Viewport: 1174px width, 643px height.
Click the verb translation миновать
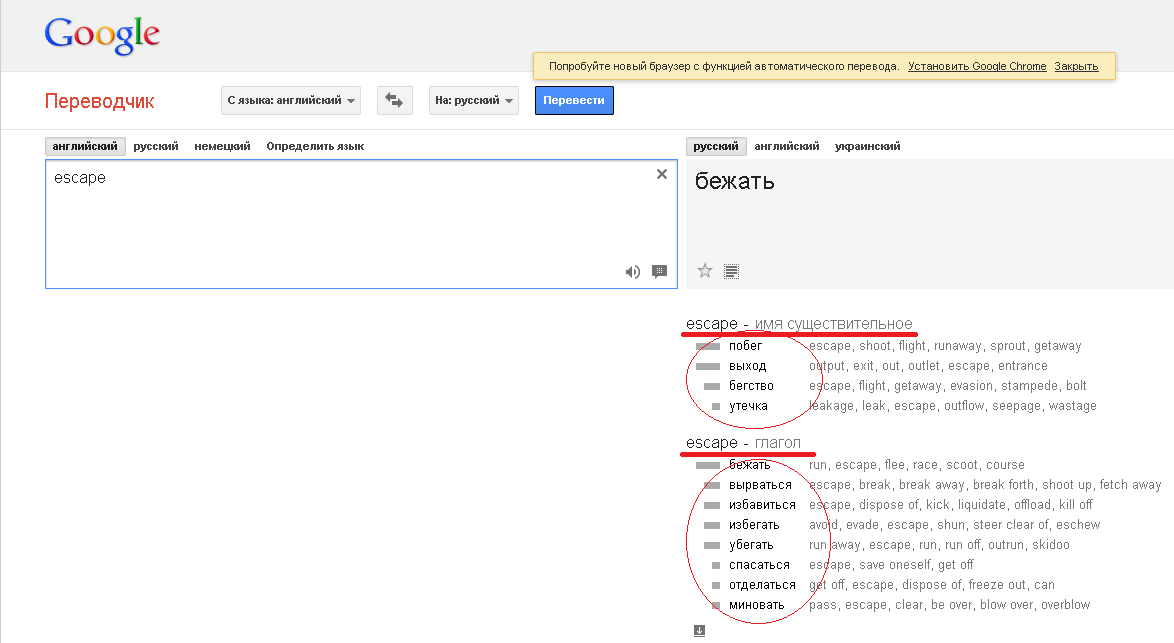(757, 605)
